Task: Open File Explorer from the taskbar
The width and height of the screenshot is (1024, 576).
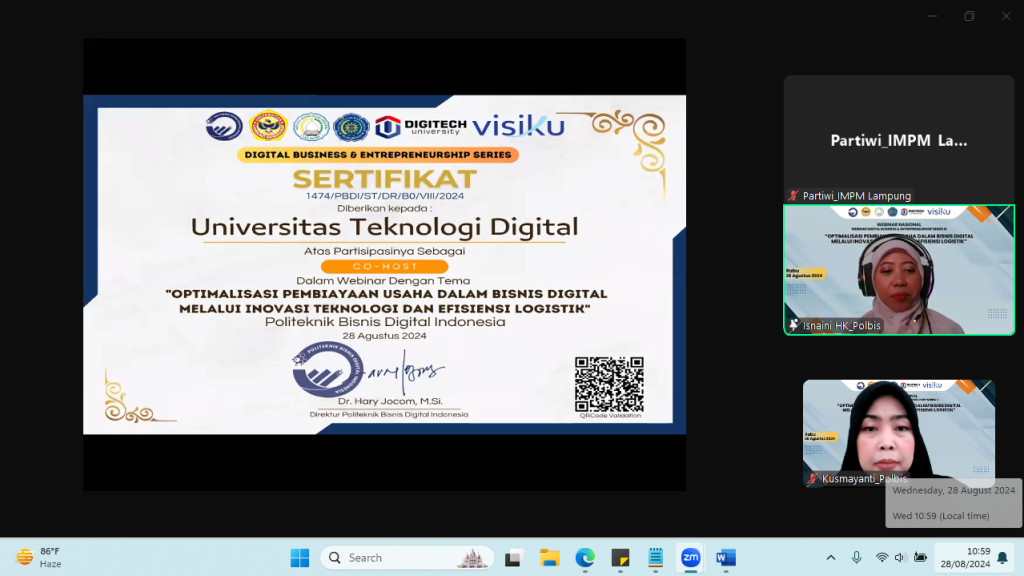Action: click(x=549, y=557)
